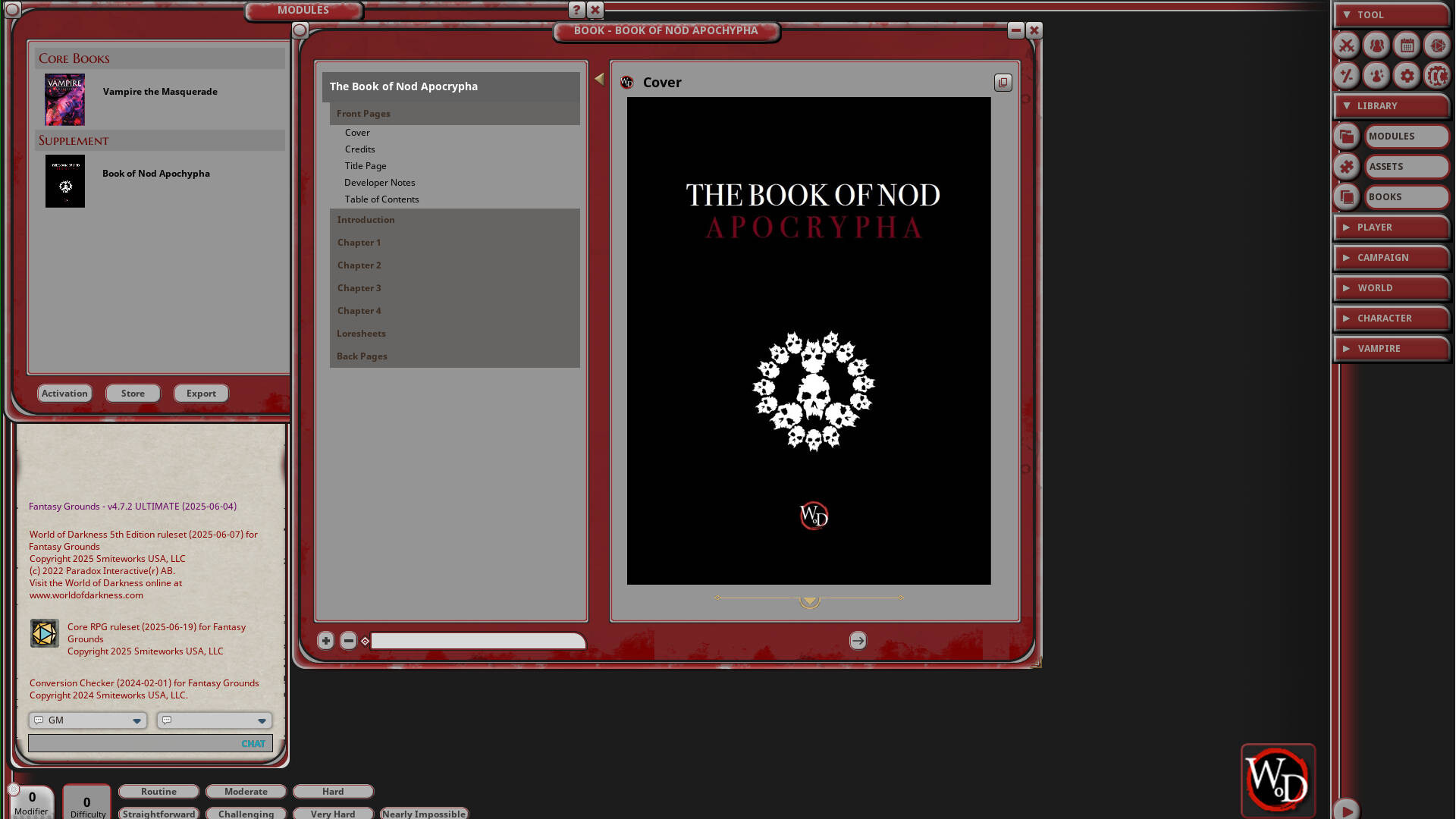Click the Modules folder icon in Library
Viewport: 1456px width, 819px height.
point(1346,136)
